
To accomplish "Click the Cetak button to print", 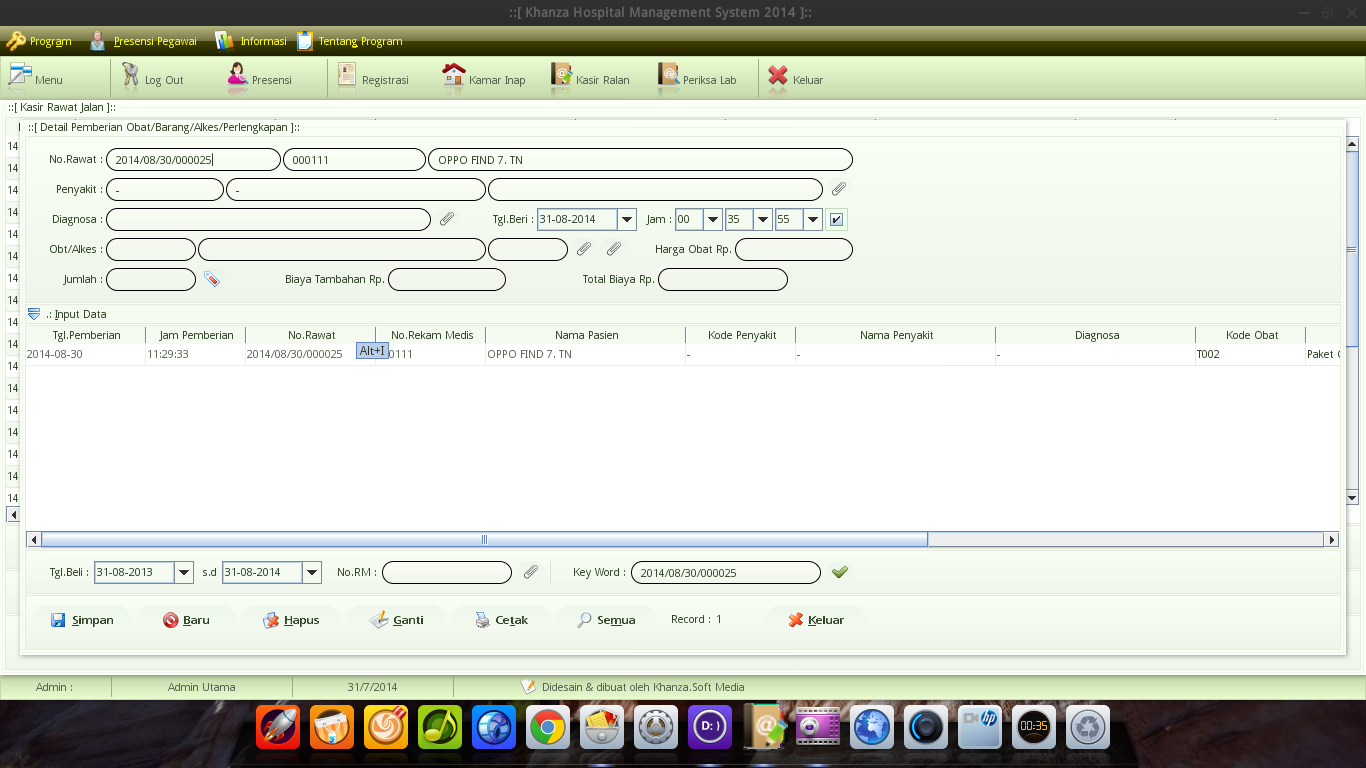I will [x=500, y=620].
